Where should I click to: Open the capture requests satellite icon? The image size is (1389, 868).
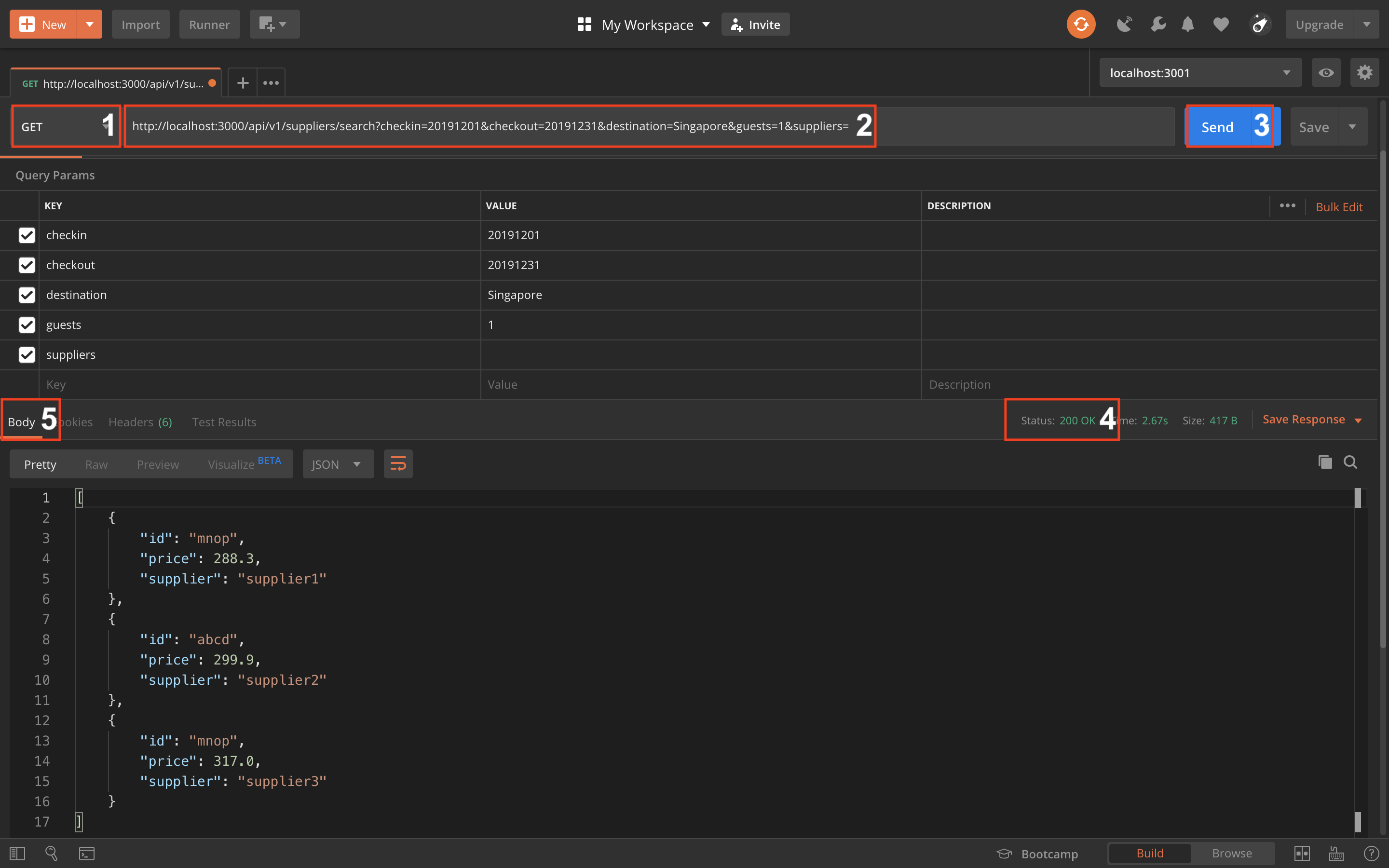1124,24
